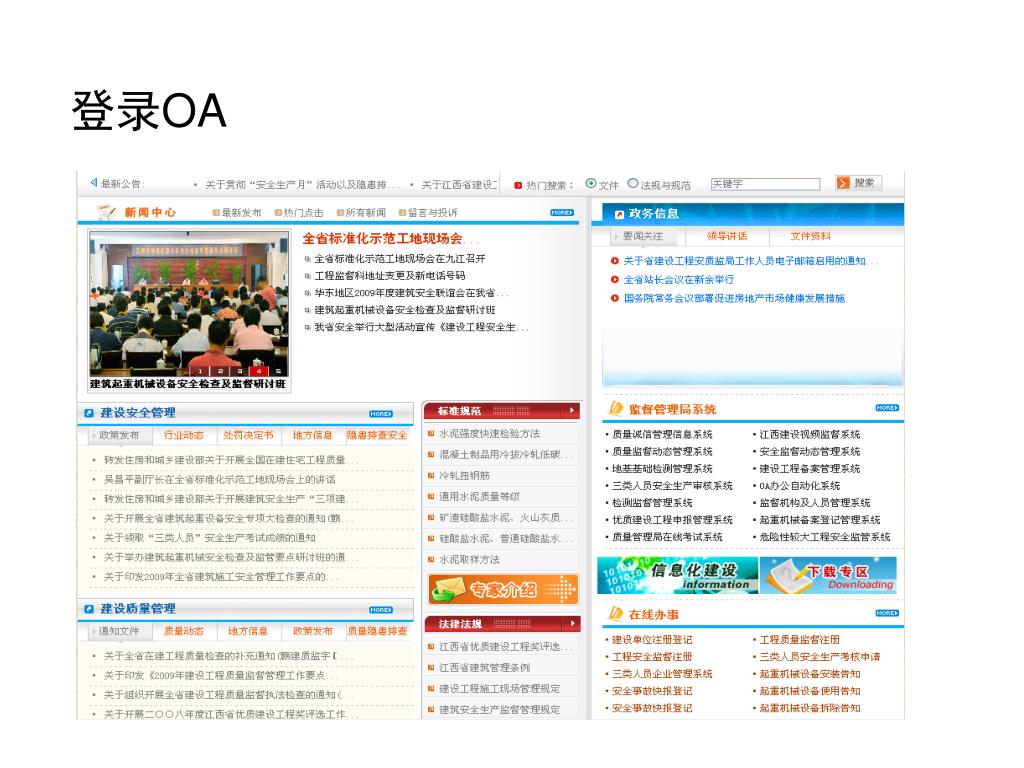1024x768 pixels.
Task: Click the 政务信息 header arrow icon
Action: pos(619,214)
